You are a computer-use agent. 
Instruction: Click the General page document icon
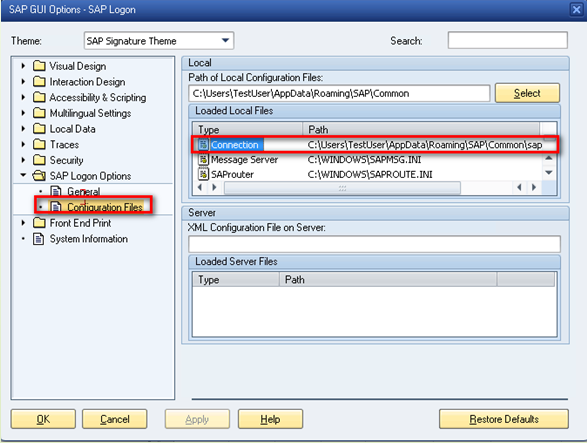pos(56,191)
